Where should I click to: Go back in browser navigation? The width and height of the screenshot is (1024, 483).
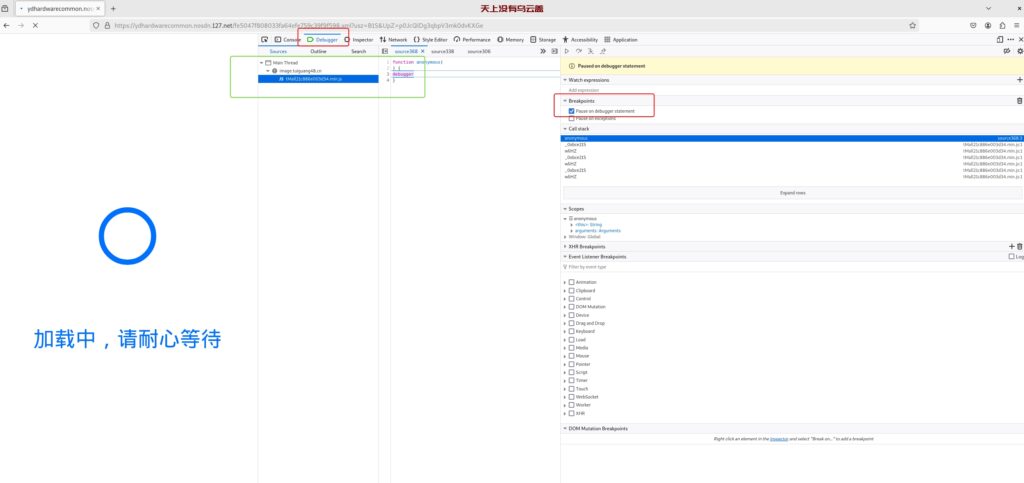[x=6, y=25]
